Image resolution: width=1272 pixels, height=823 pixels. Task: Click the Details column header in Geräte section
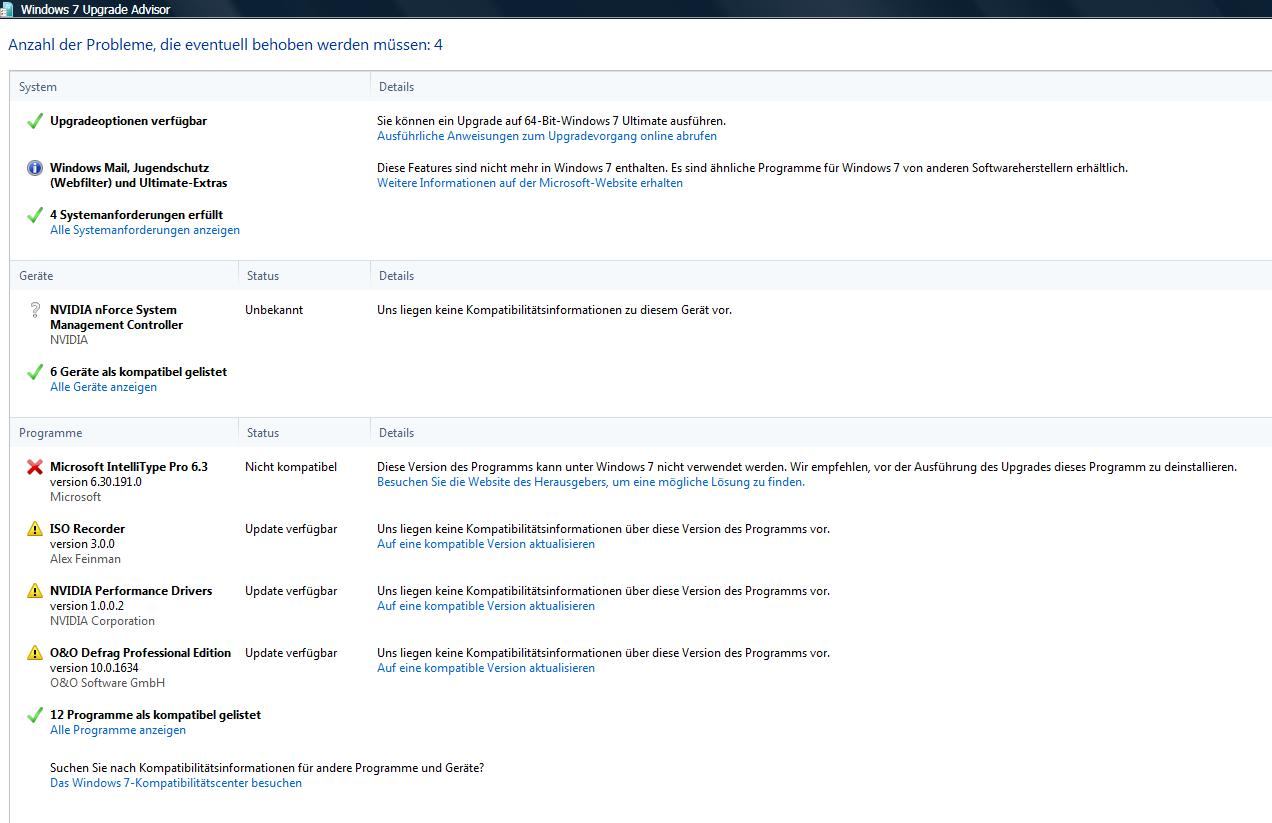point(396,276)
